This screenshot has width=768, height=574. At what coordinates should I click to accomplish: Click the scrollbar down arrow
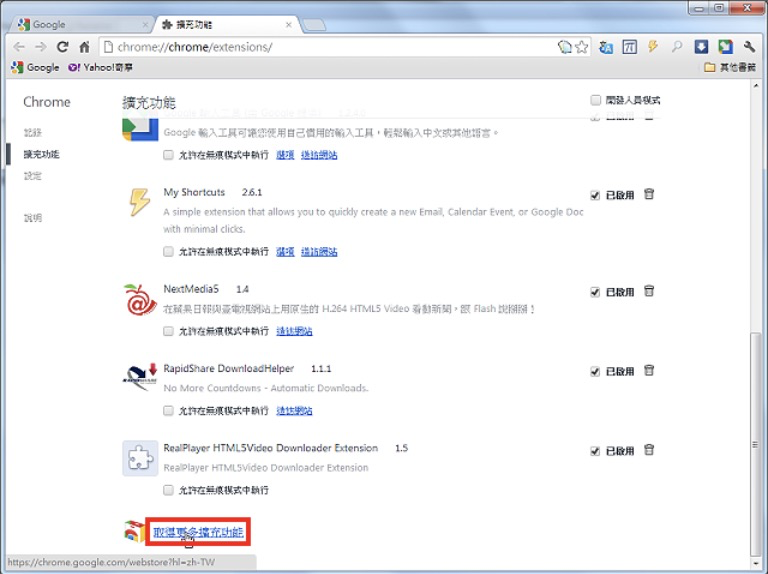coord(756,563)
